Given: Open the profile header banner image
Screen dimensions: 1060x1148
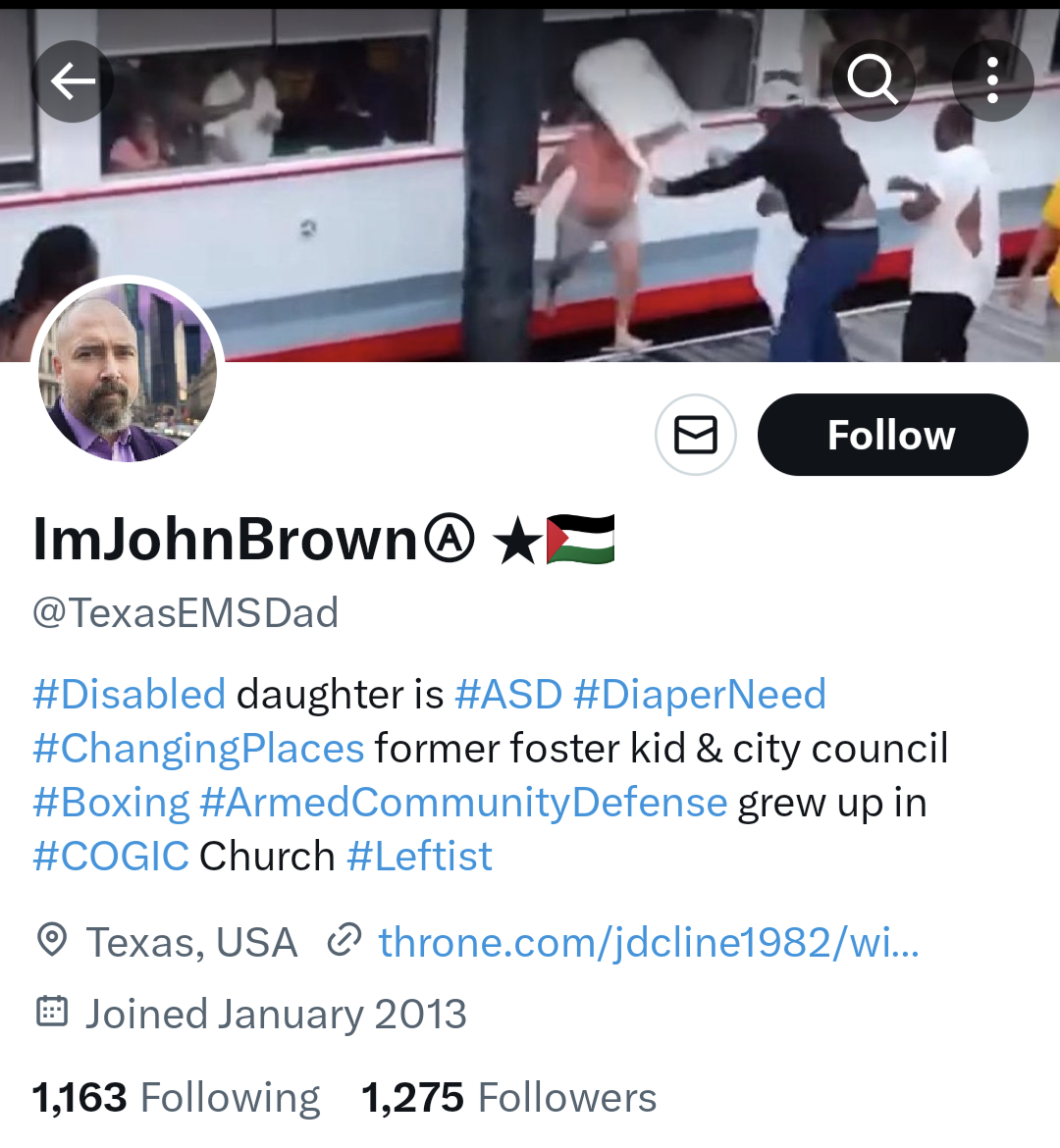Looking at the screenshot, I should pyautogui.click(x=530, y=185).
